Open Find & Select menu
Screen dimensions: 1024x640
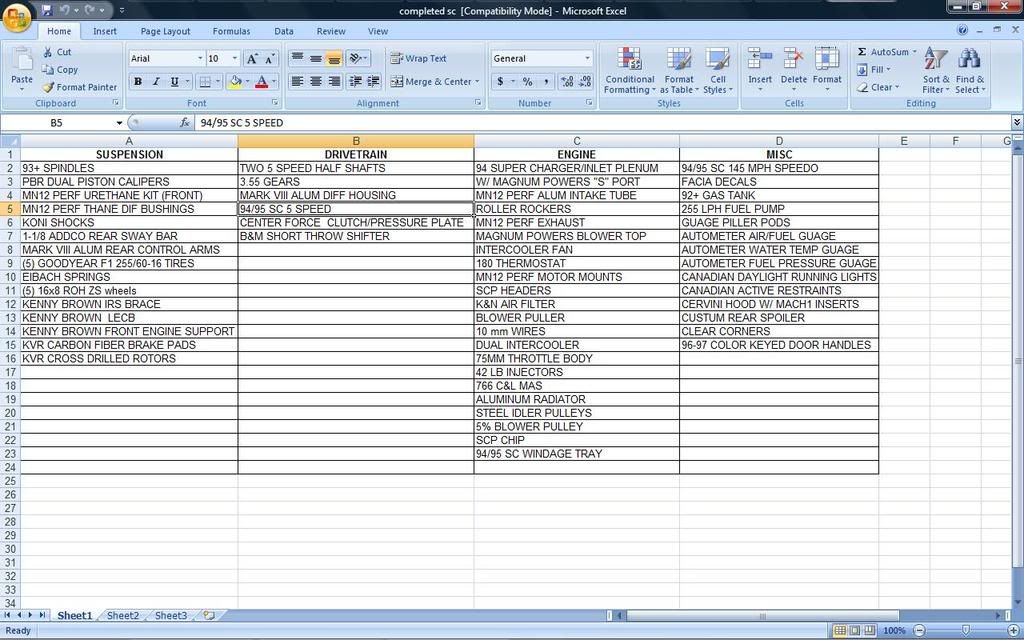coord(970,71)
